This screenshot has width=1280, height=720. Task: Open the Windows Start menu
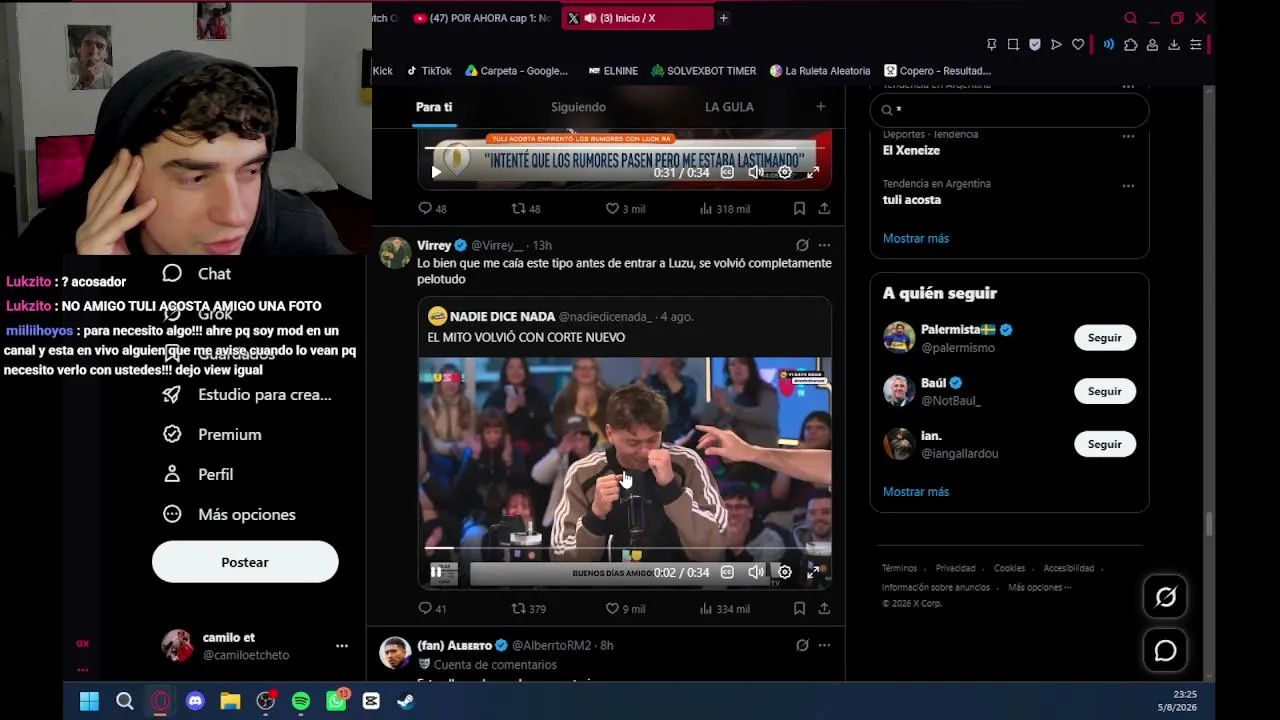[x=89, y=701]
